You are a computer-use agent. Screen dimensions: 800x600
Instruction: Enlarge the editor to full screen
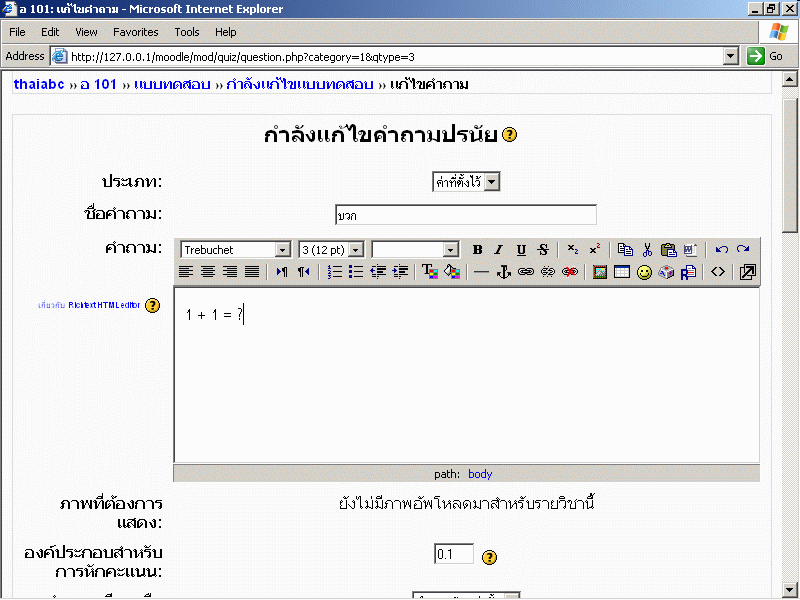point(747,272)
